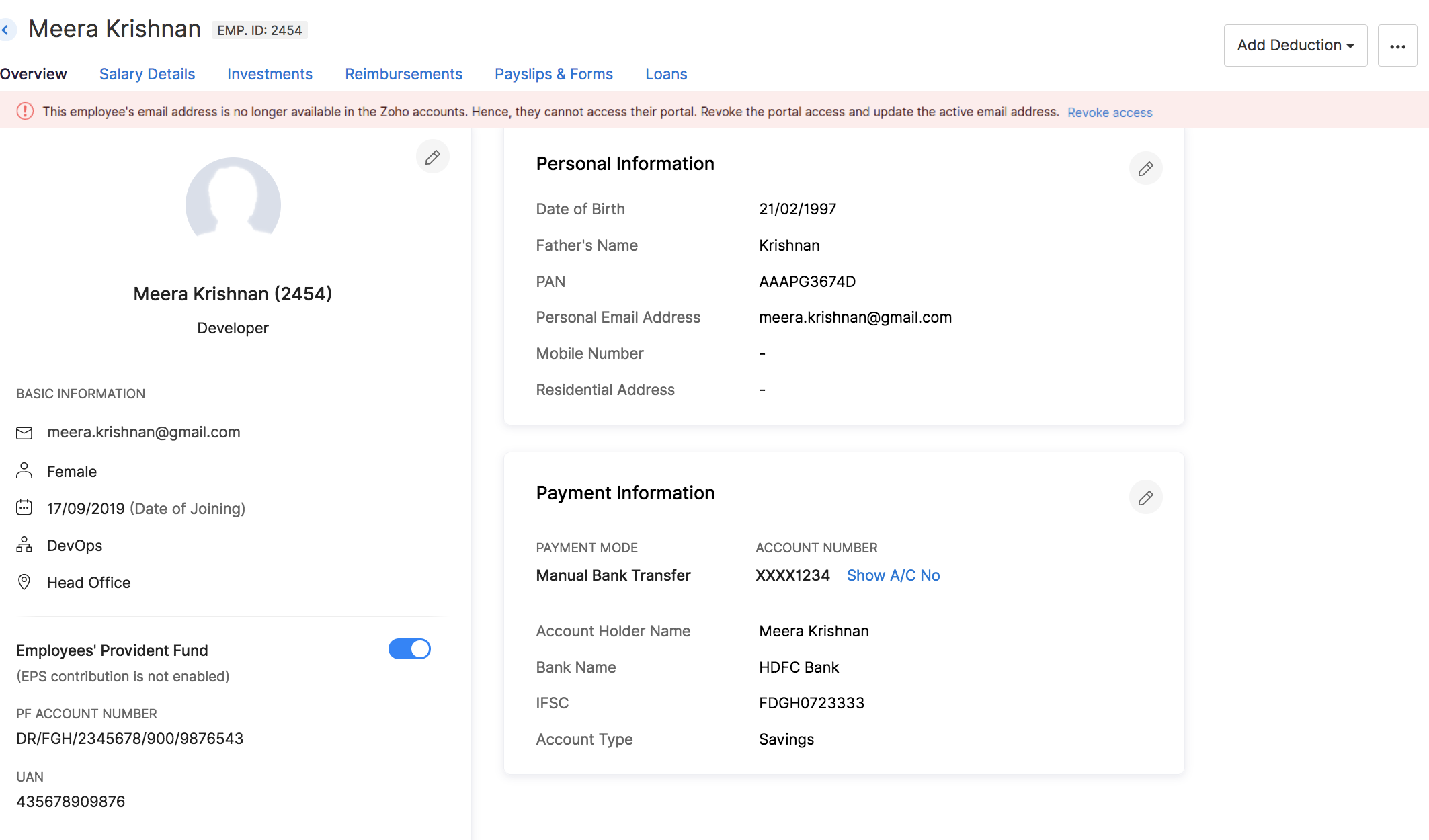The height and width of the screenshot is (840, 1429).
Task: Select the Reimbursements tab
Action: [x=403, y=74]
